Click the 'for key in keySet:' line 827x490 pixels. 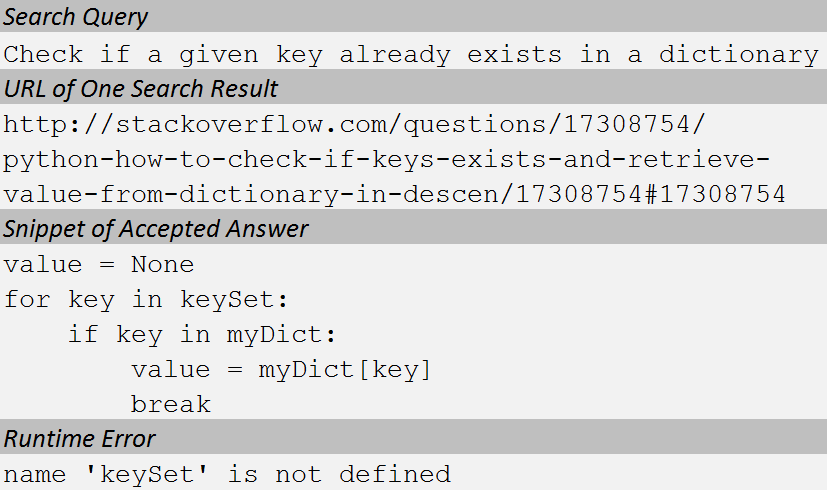coord(146,300)
